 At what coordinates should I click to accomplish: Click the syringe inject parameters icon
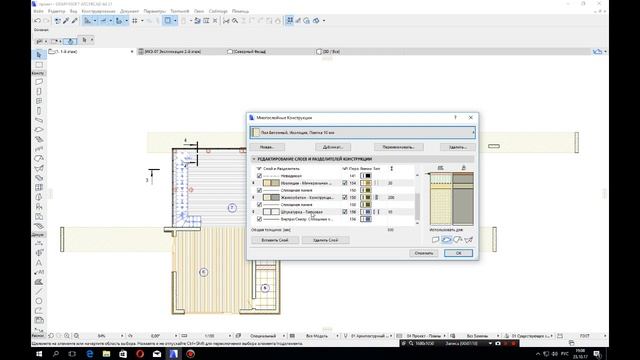(x=74, y=20)
